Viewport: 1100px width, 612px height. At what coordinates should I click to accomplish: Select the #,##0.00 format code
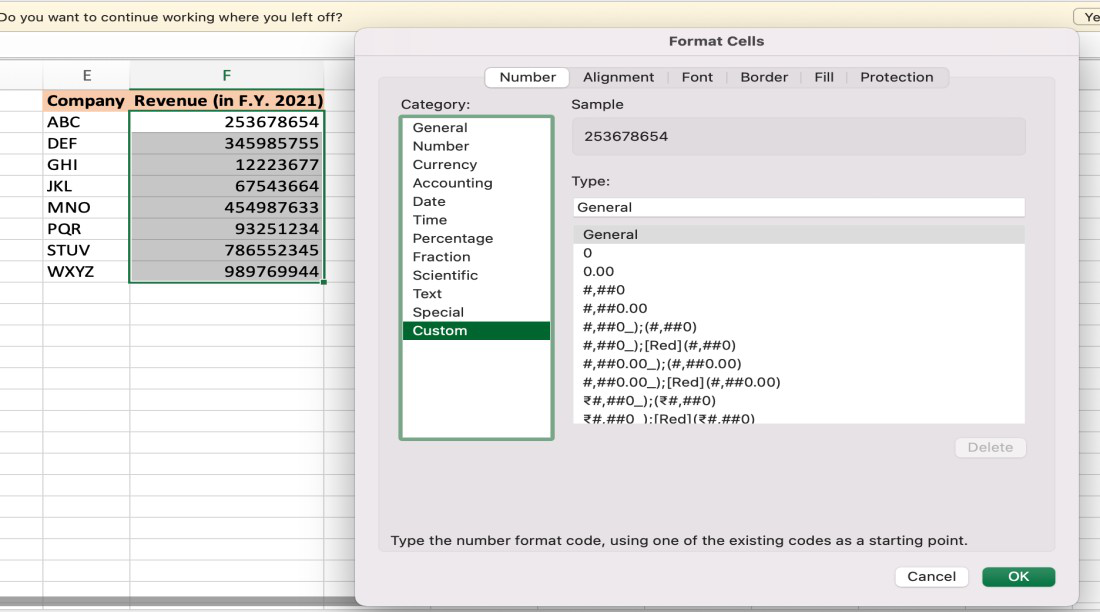click(798, 308)
